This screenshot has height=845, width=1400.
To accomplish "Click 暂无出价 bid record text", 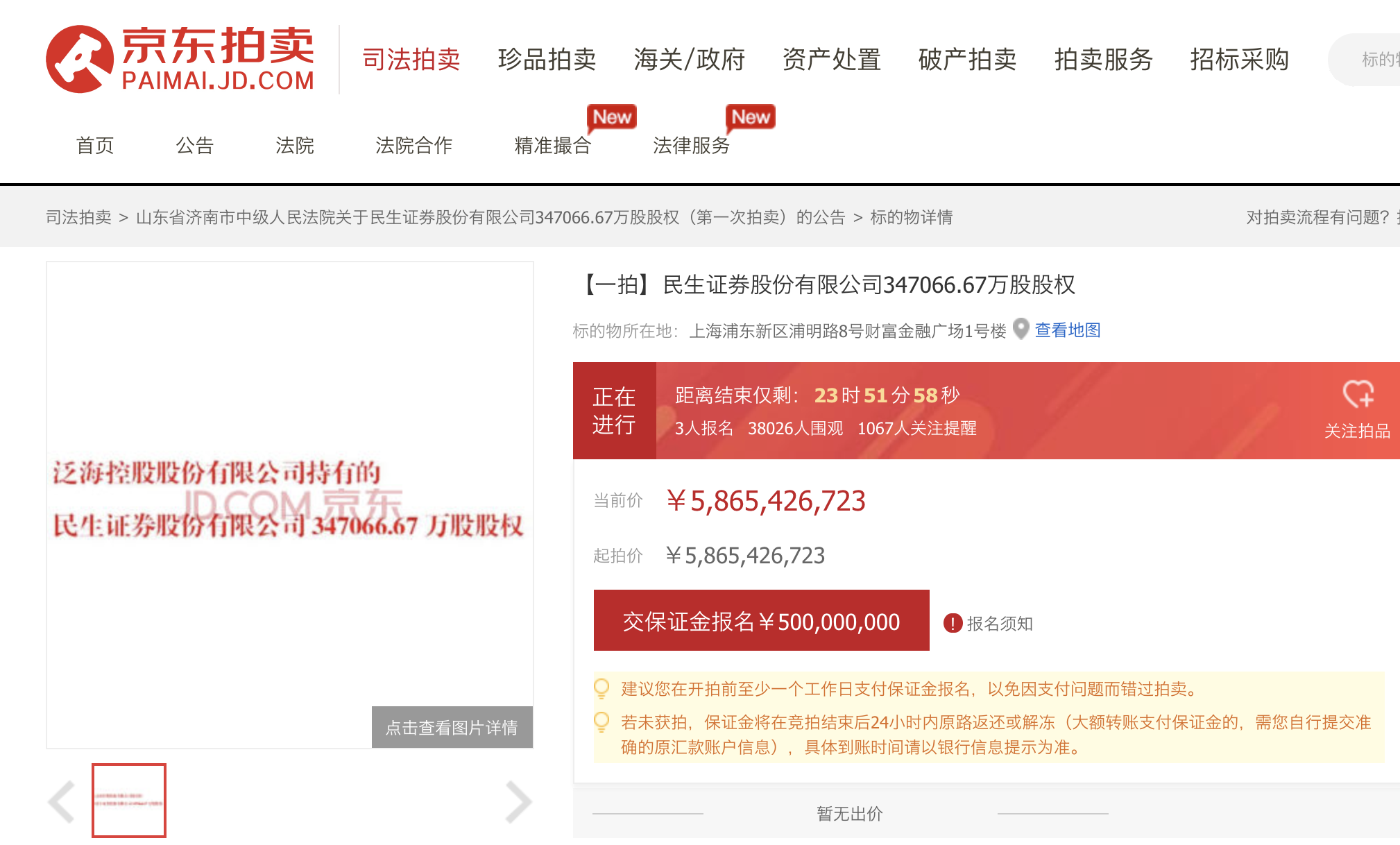I will tap(850, 813).
